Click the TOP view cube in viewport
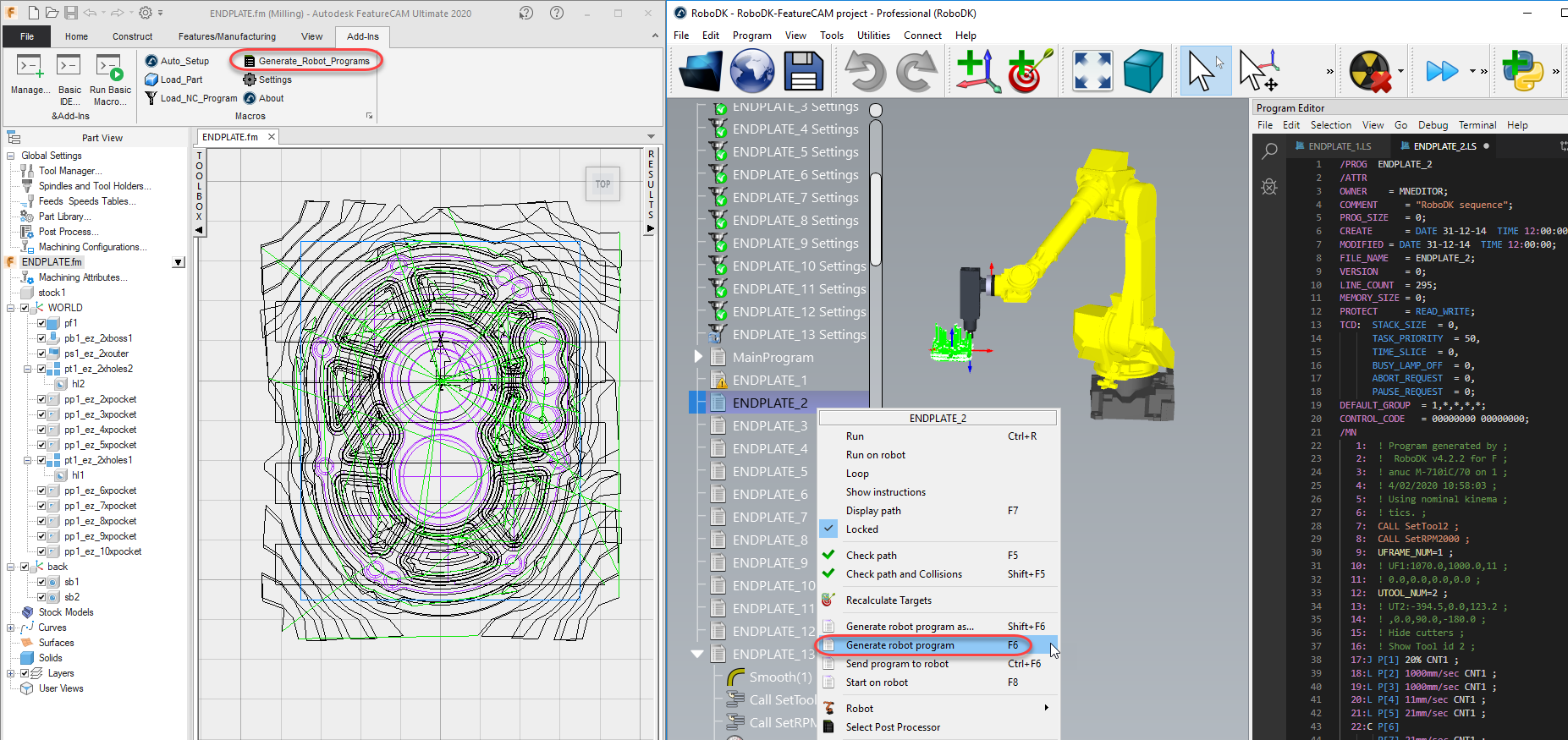The height and width of the screenshot is (740, 1568). [x=602, y=184]
